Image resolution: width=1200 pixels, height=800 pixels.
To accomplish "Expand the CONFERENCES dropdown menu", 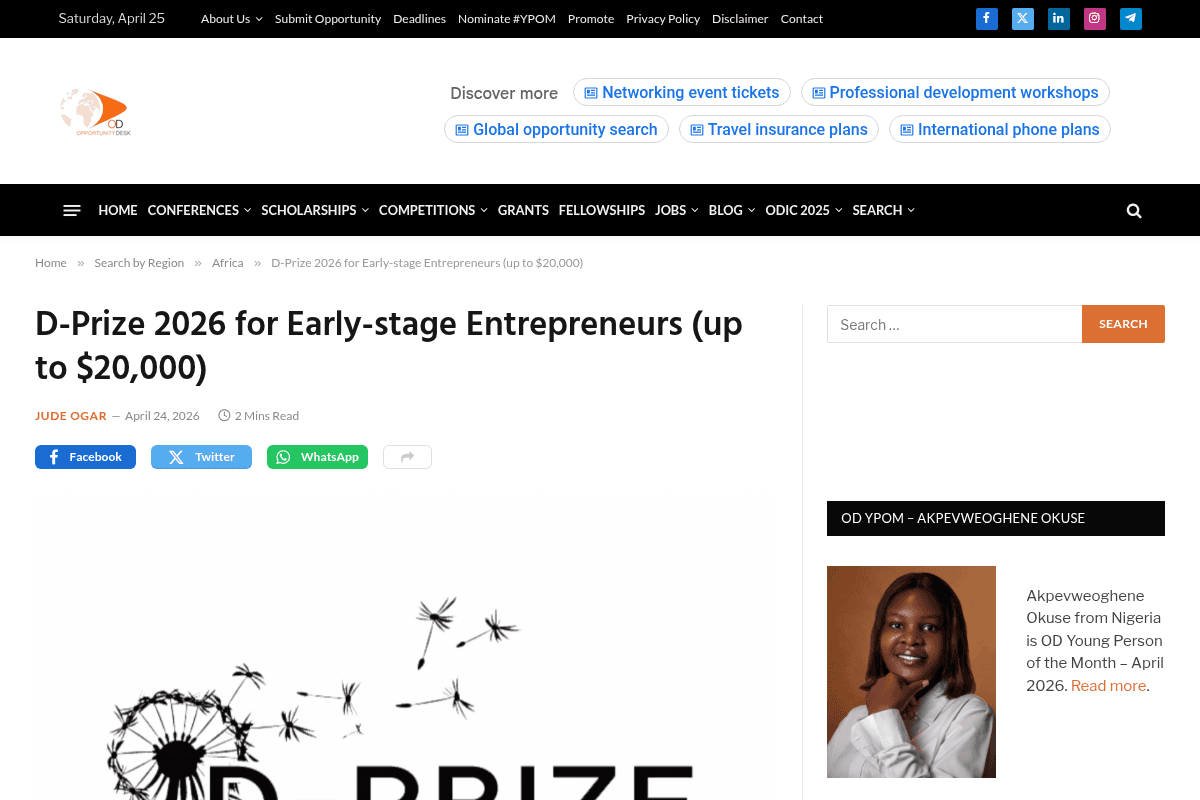I will point(193,210).
